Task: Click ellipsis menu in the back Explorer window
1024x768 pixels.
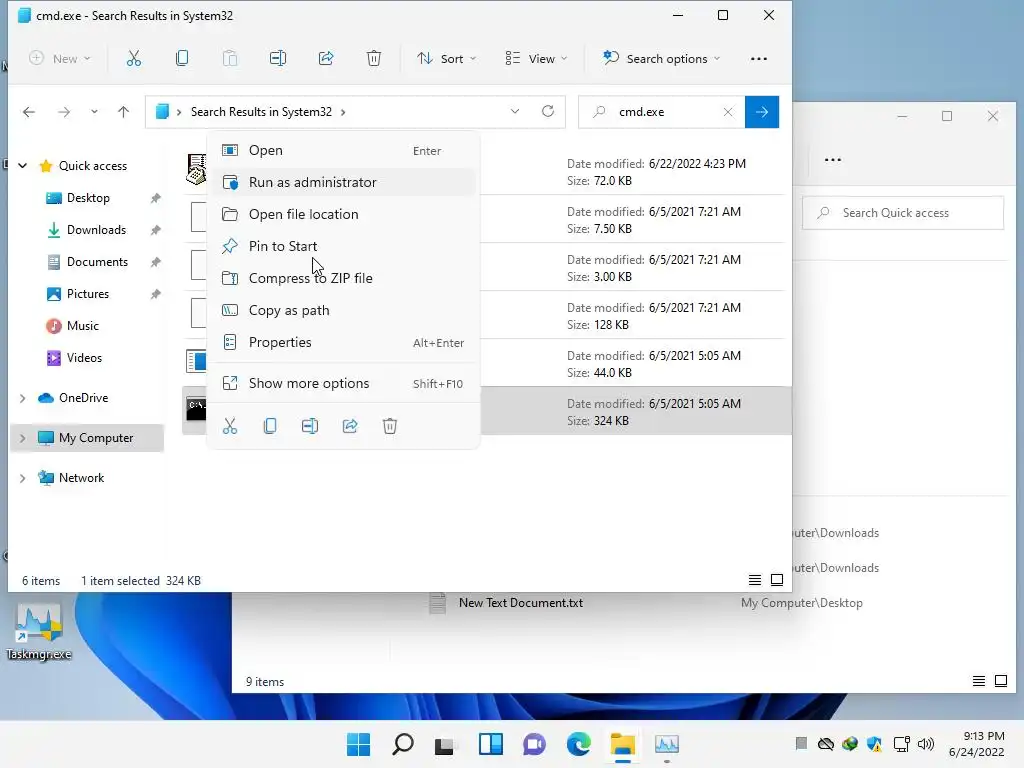Action: [833, 160]
